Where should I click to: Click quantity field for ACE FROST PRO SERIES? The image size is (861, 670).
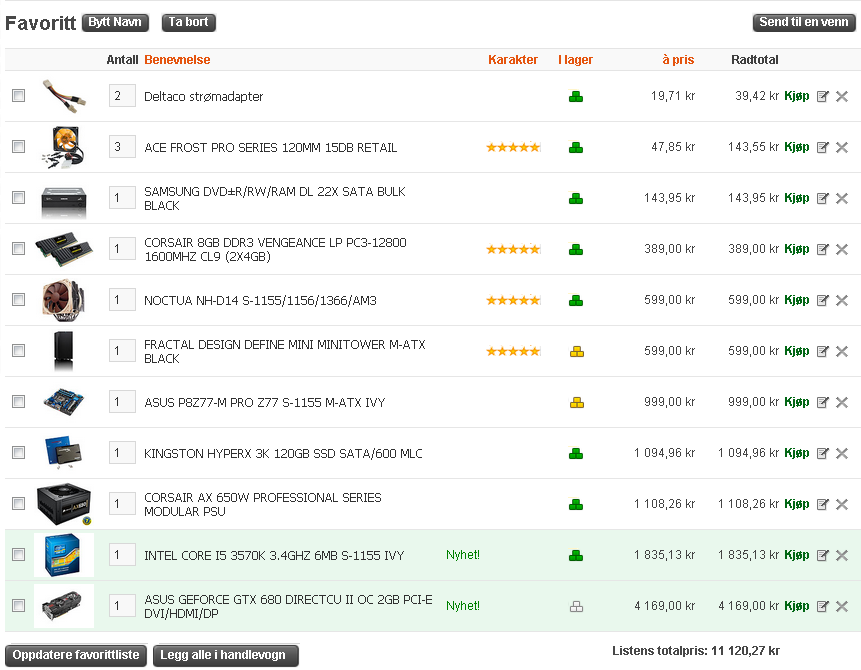pos(122,147)
